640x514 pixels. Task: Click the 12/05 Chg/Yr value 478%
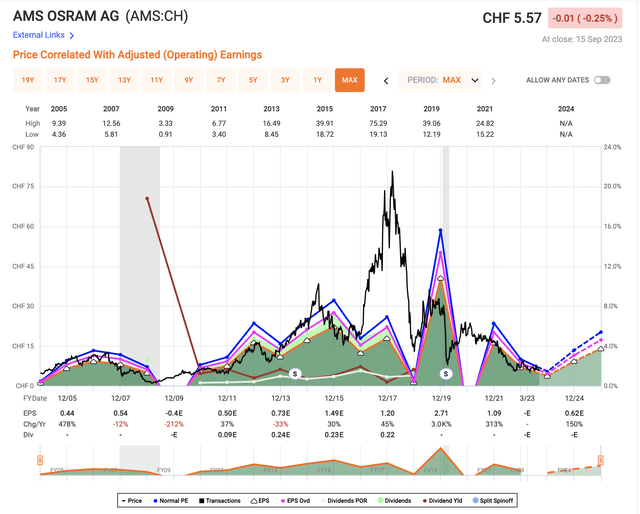[x=67, y=424]
